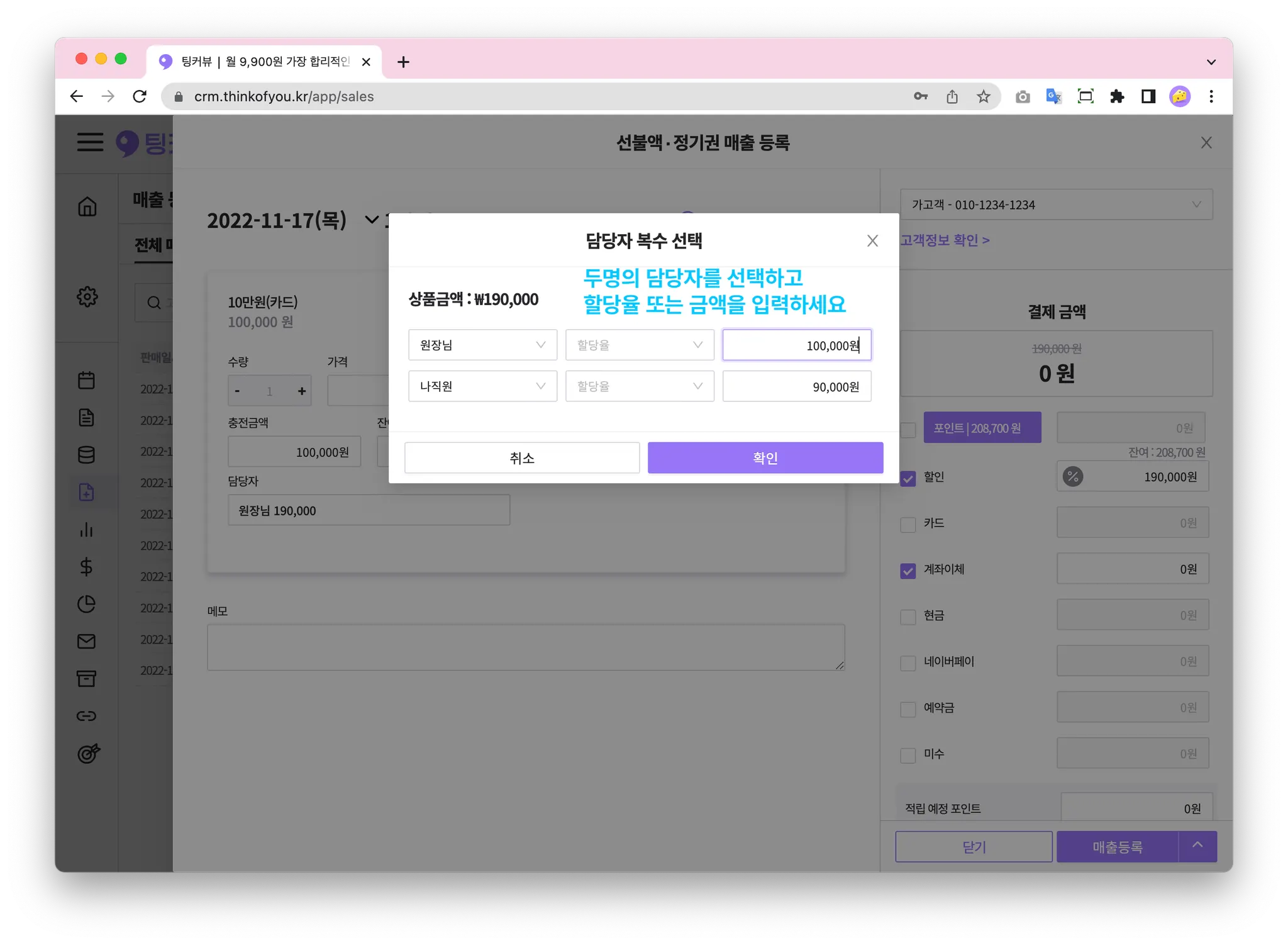This screenshot has width=1288, height=945.
Task: Click the 90,000원 amount field
Action: pos(796,386)
